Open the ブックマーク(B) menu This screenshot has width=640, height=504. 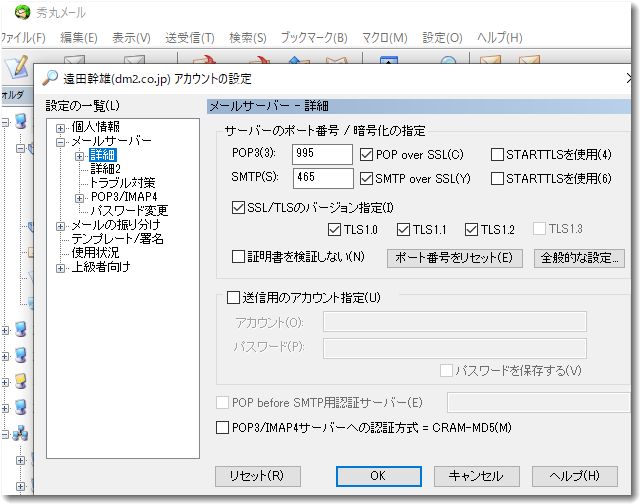314,38
